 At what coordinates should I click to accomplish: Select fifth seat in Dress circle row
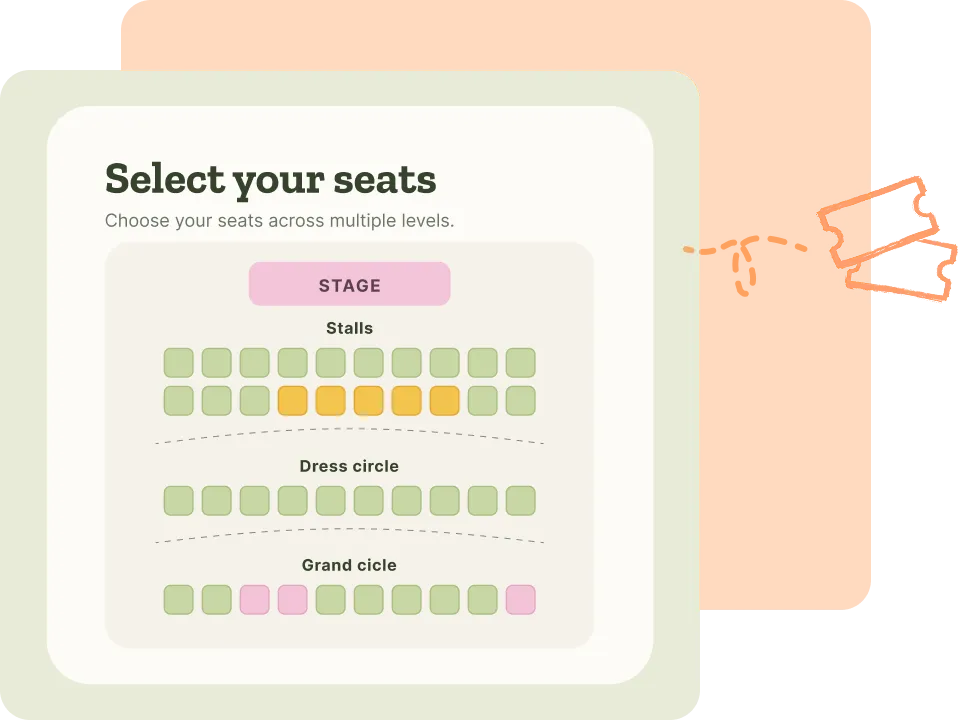pos(331,500)
